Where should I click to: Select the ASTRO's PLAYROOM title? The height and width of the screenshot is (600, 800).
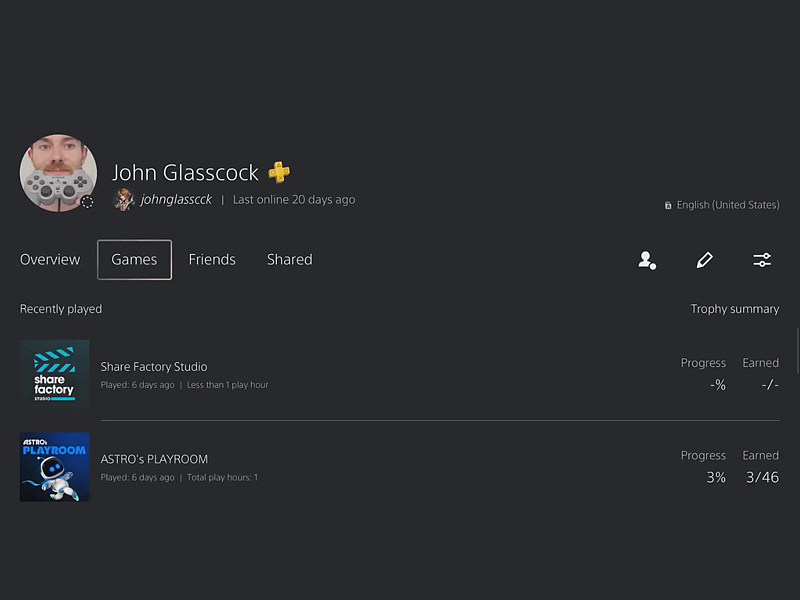(154, 459)
